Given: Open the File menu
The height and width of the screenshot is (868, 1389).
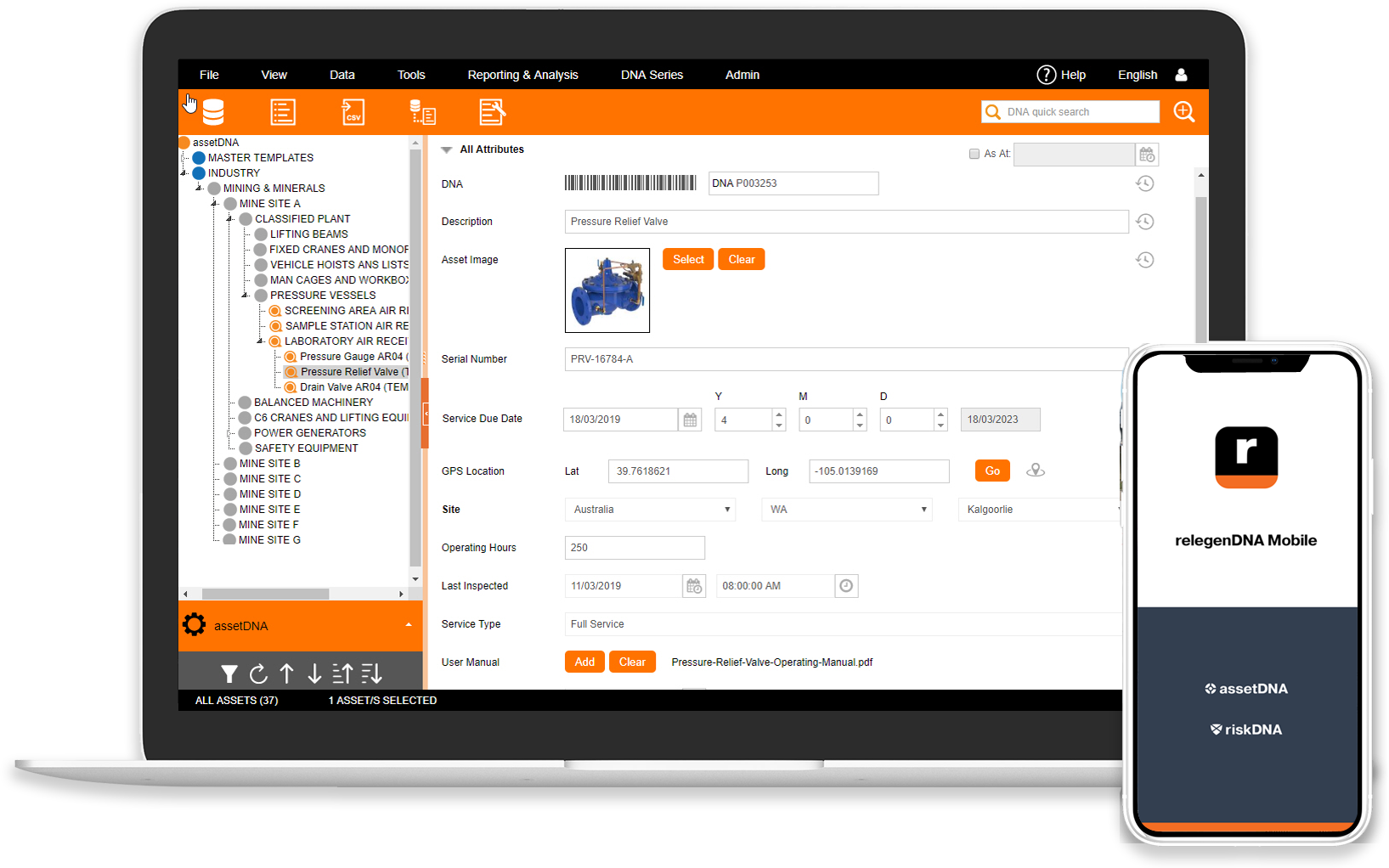Looking at the screenshot, I should point(209,75).
